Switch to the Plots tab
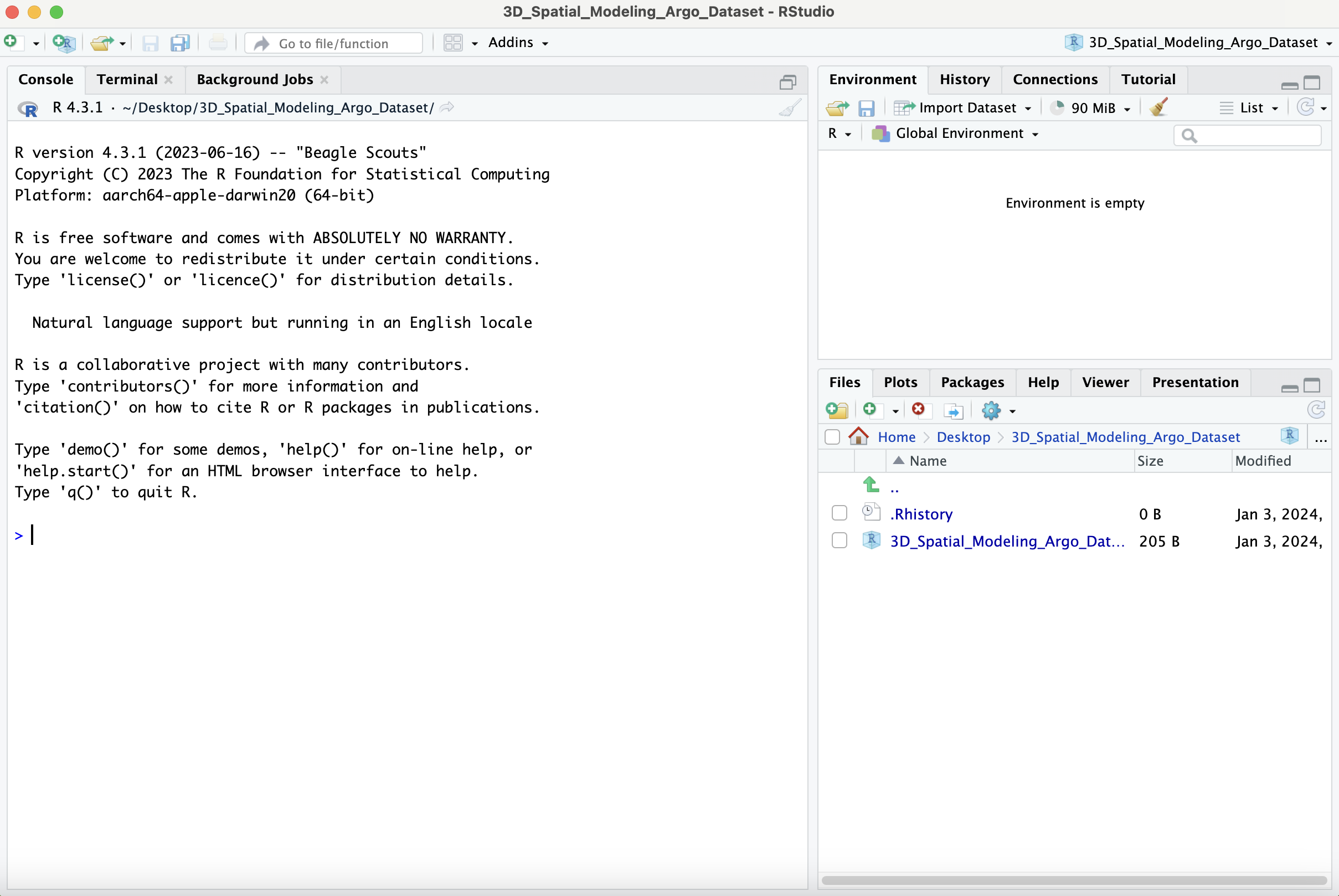Screen dimensions: 1339x896 click(x=900, y=382)
